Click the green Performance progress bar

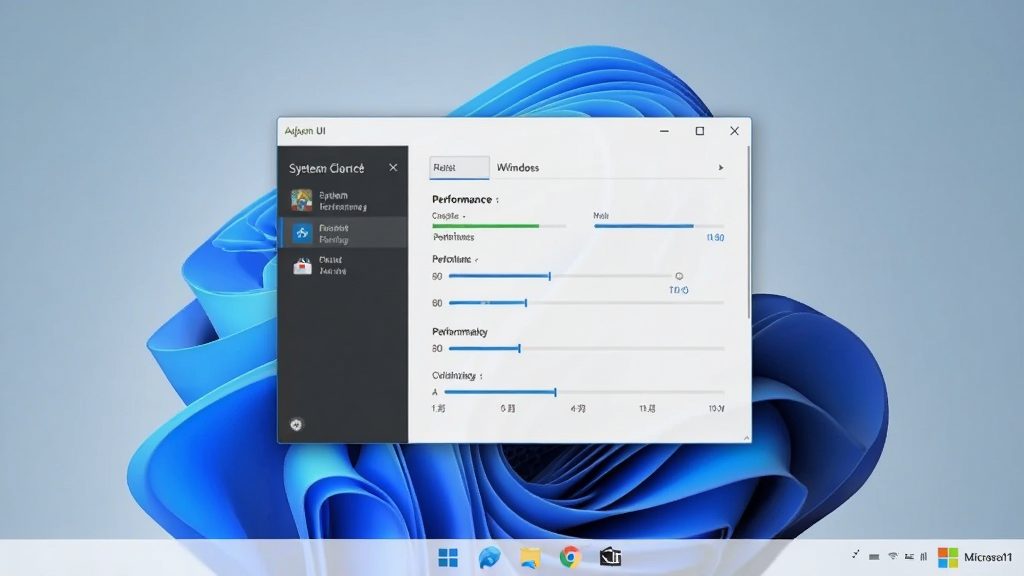coord(499,226)
